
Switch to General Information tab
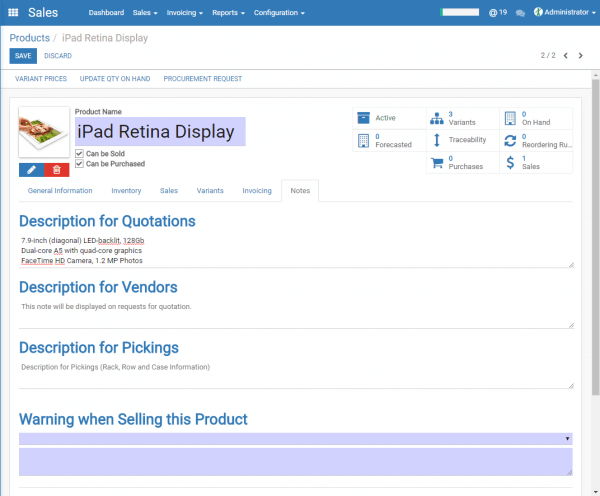tap(60, 191)
